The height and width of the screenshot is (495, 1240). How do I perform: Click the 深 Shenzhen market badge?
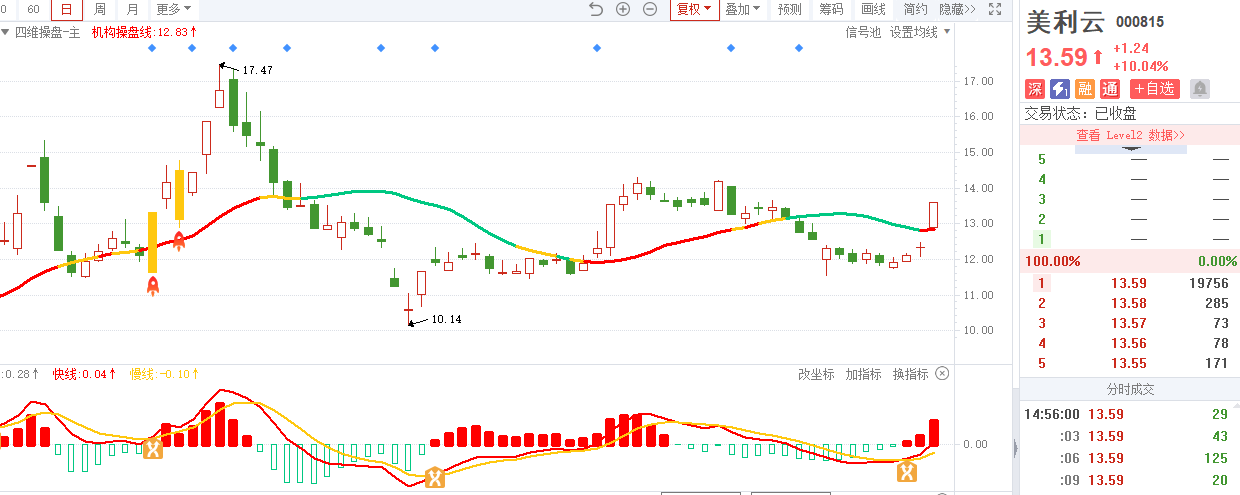(x=1035, y=89)
